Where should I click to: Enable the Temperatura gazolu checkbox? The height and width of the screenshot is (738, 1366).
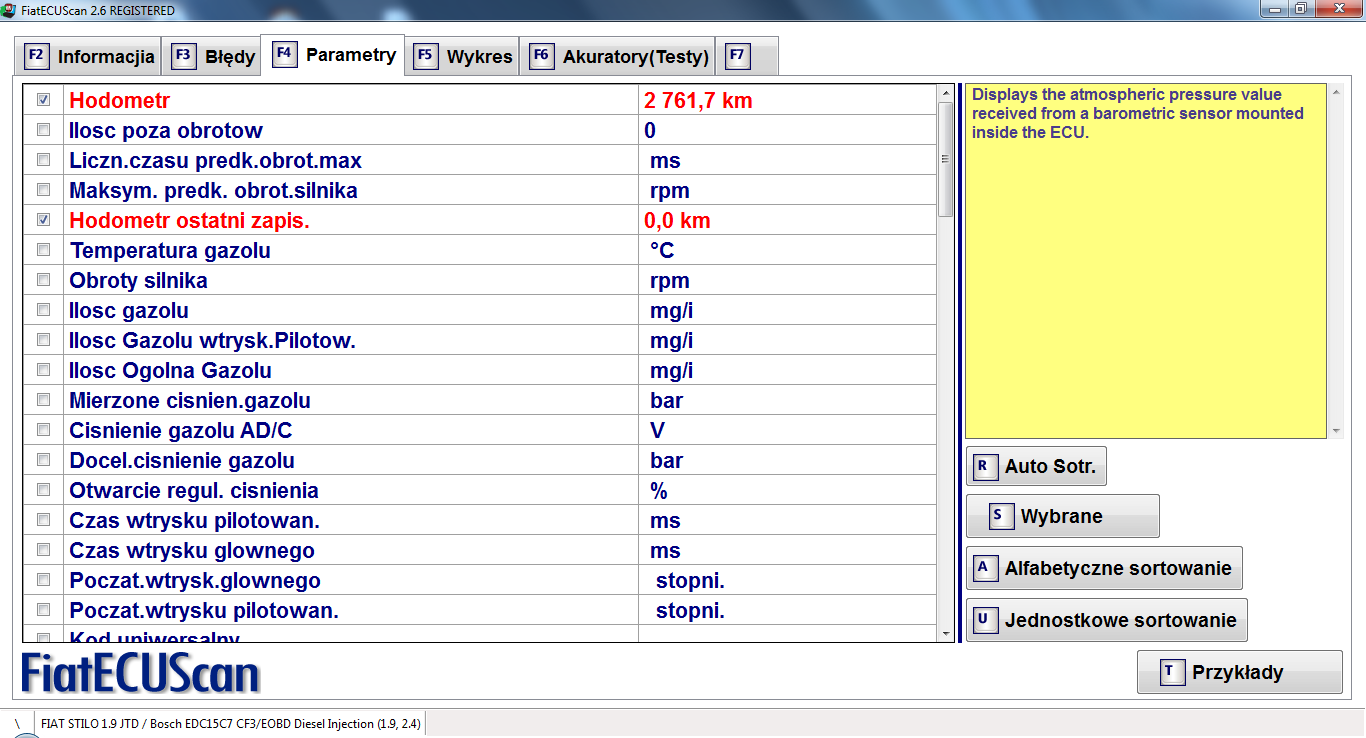43,250
